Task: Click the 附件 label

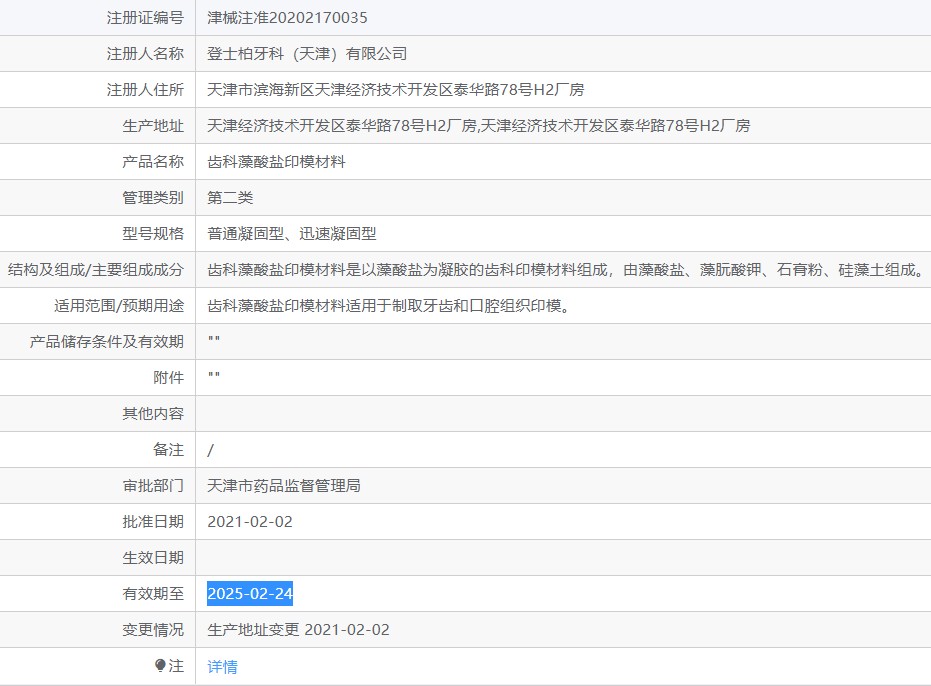Action: coord(168,378)
